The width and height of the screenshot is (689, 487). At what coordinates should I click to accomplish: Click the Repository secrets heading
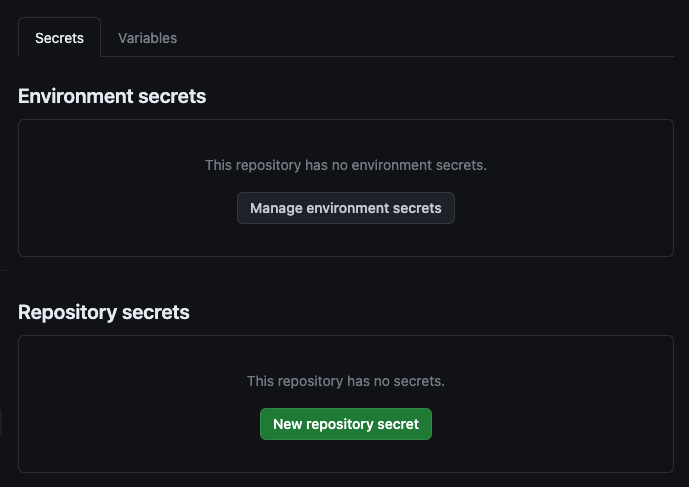pyautogui.click(x=104, y=312)
